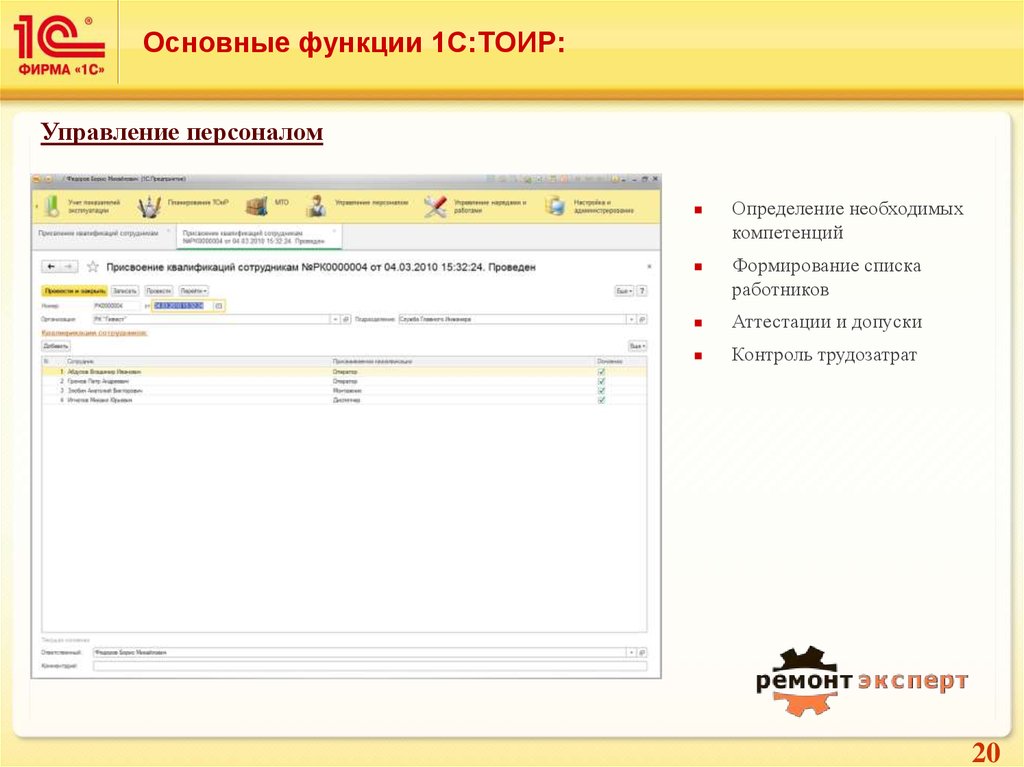Open the Управление нарядами и работами section
The height and width of the screenshot is (767, 1024).
[475, 206]
